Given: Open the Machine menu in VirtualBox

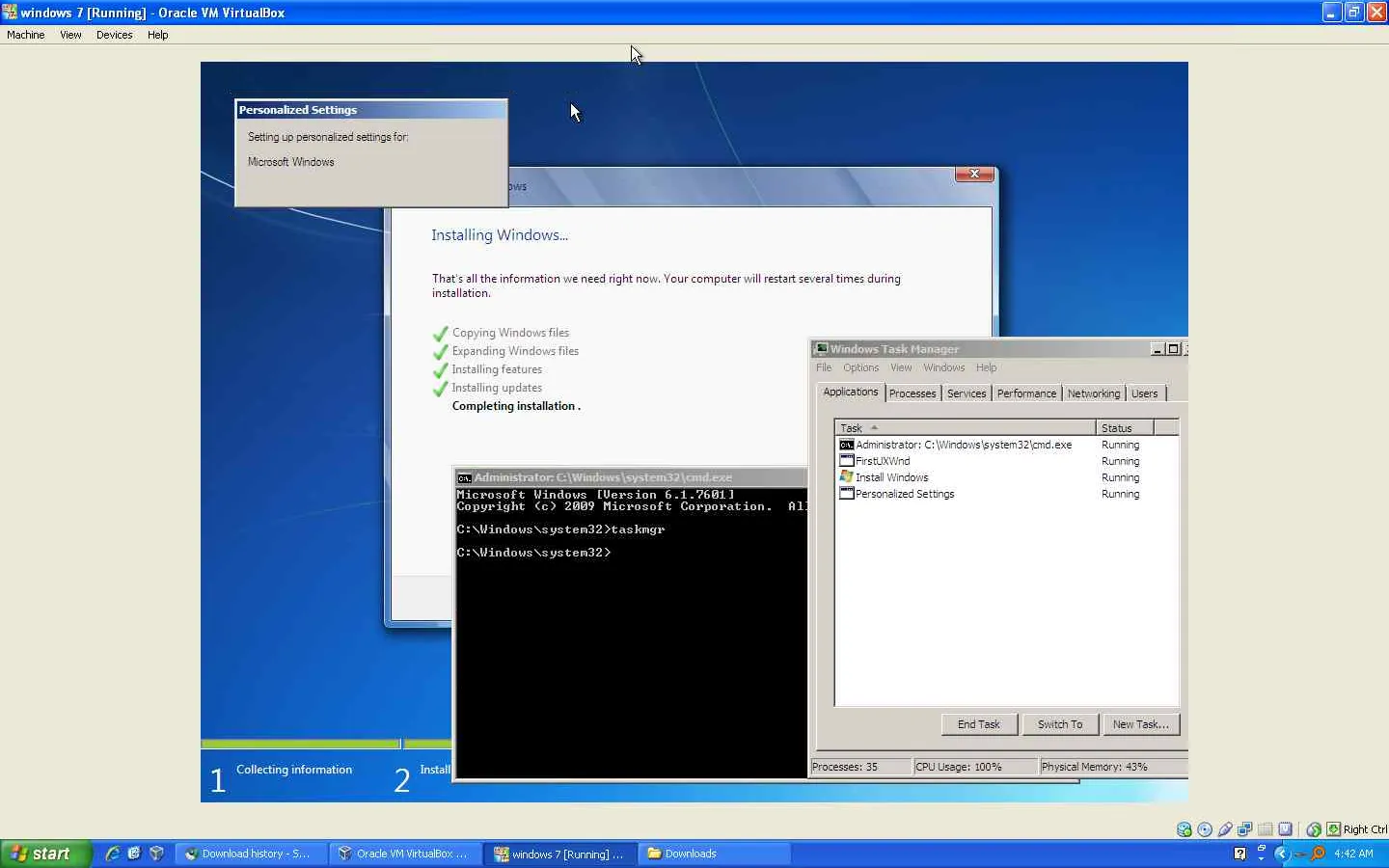Looking at the screenshot, I should point(26,35).
